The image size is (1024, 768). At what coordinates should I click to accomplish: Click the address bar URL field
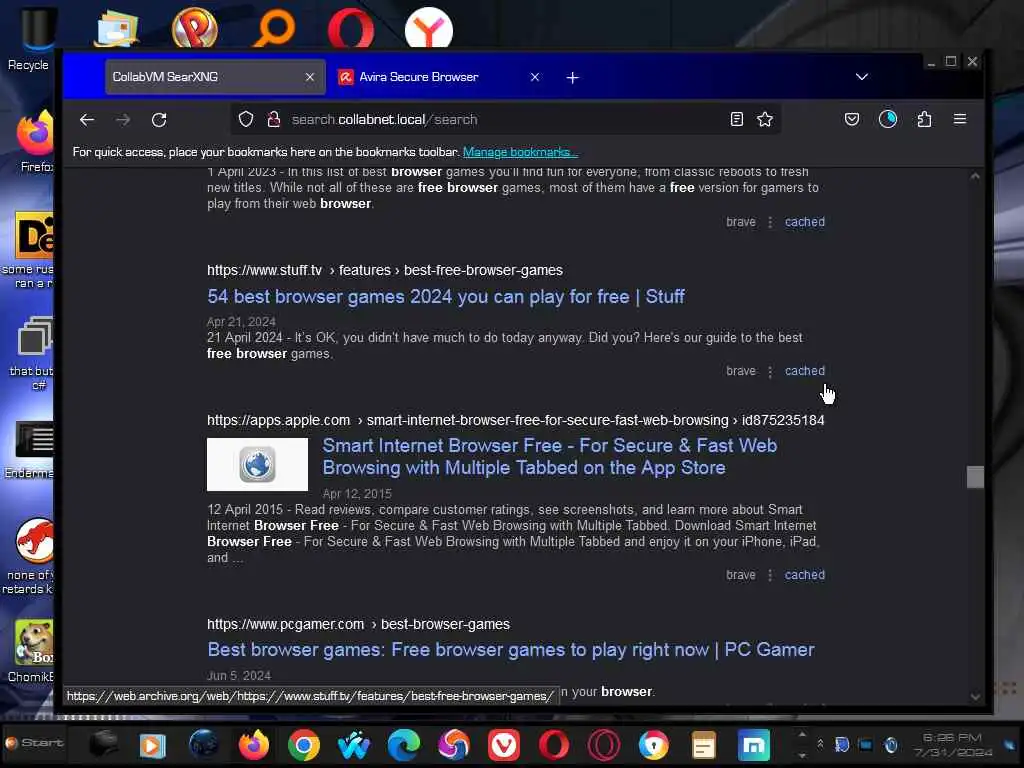click(x=503, y=120)
